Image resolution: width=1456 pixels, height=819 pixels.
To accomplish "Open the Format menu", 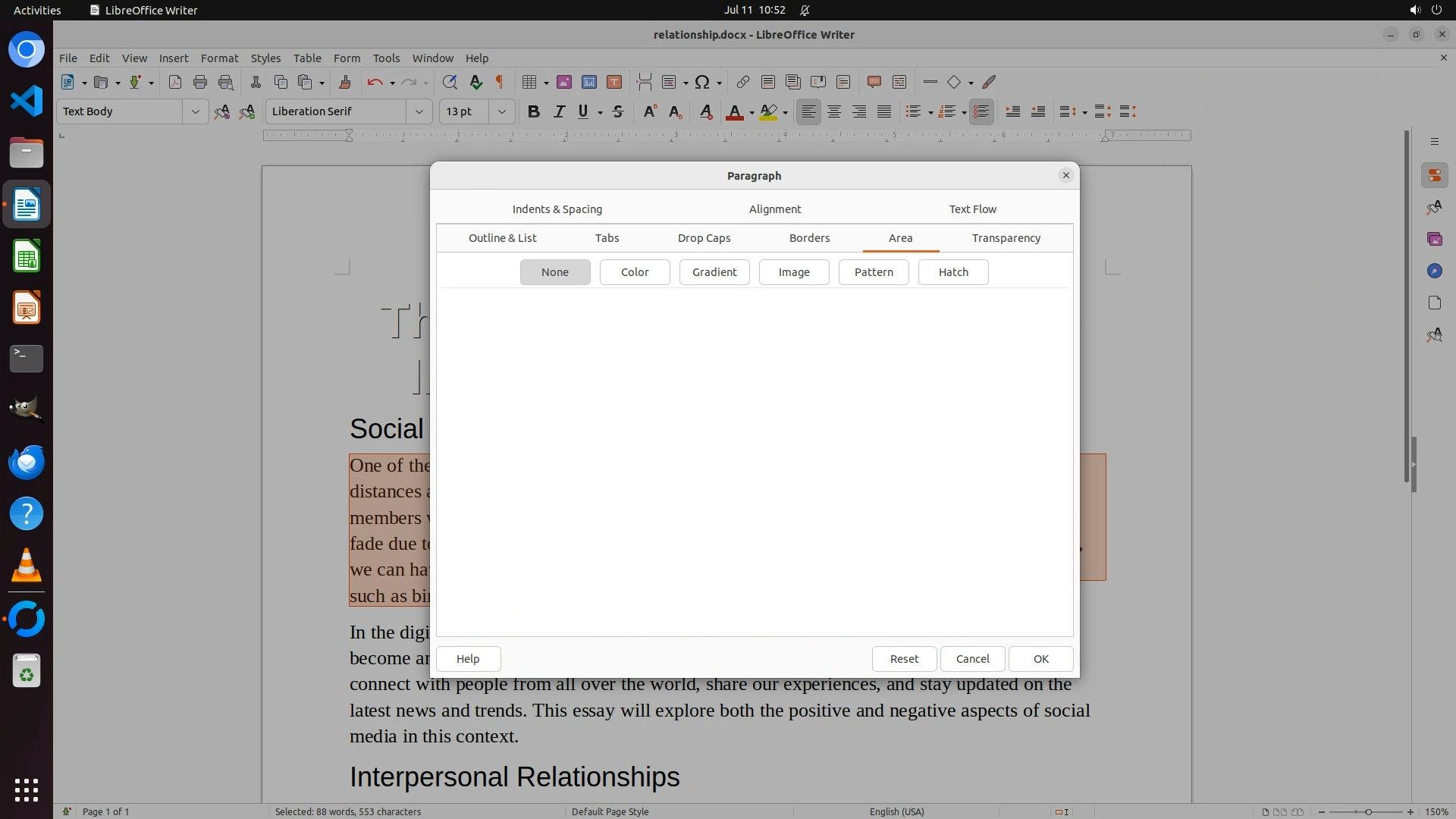I will coord(219,58).
